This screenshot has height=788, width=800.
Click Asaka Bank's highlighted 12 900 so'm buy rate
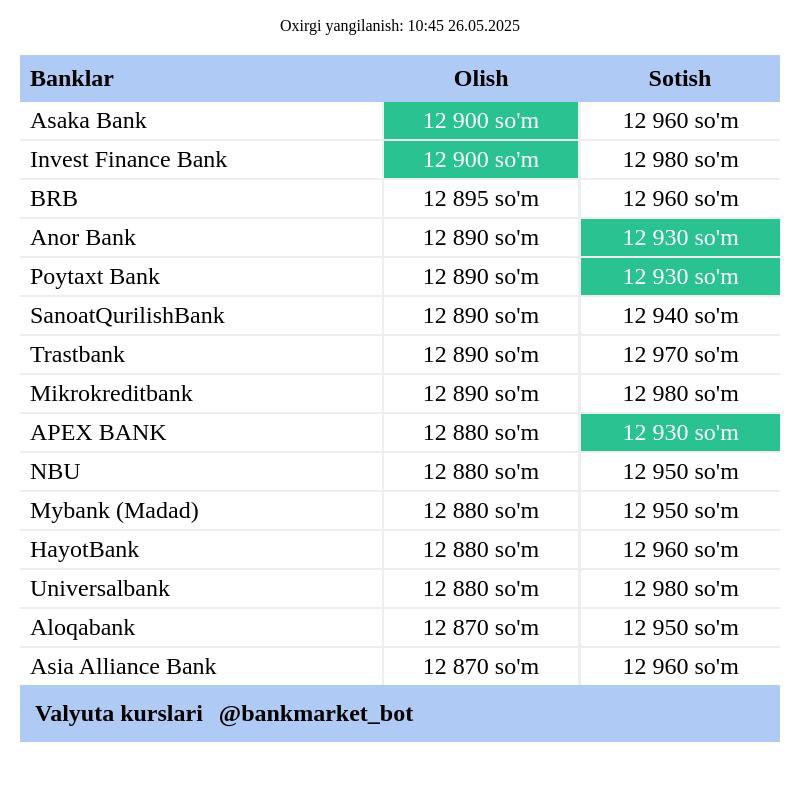click(x=481, y=121)
